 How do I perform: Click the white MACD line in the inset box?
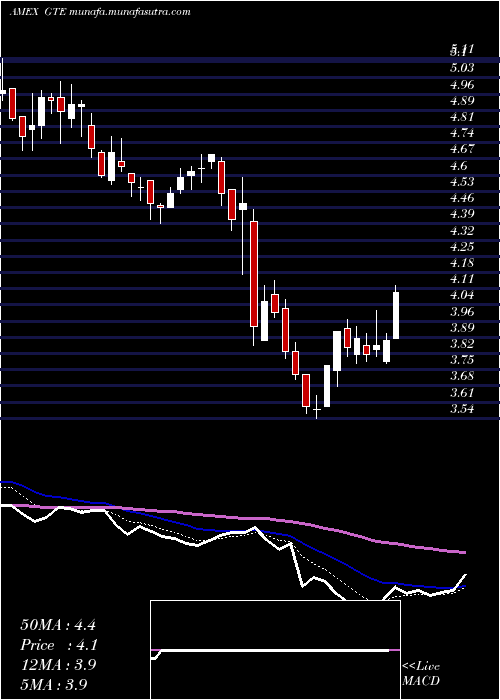272,650
